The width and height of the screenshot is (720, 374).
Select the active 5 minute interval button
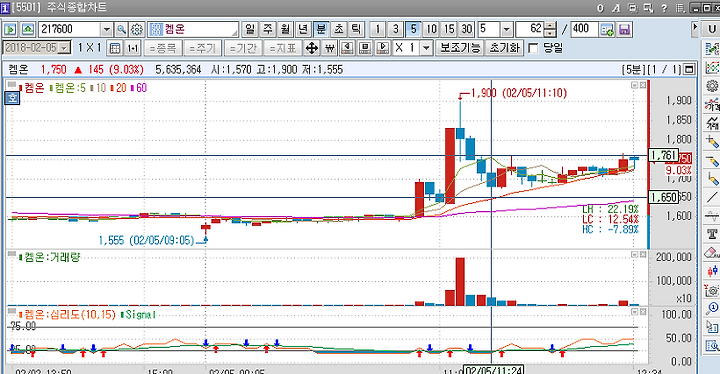(x=413, y=29)
